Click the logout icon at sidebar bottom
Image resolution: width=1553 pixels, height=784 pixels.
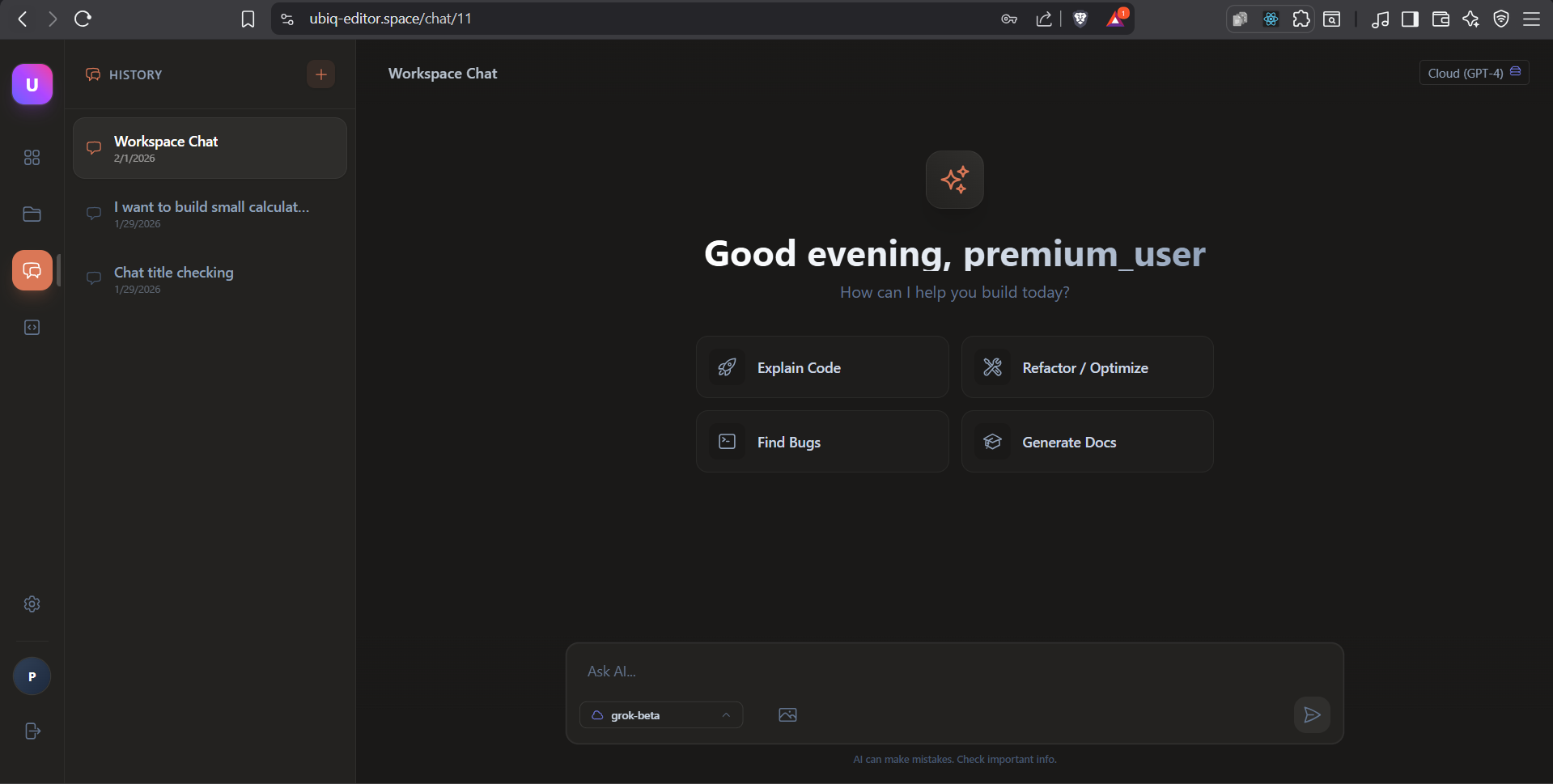coord(32,731)
